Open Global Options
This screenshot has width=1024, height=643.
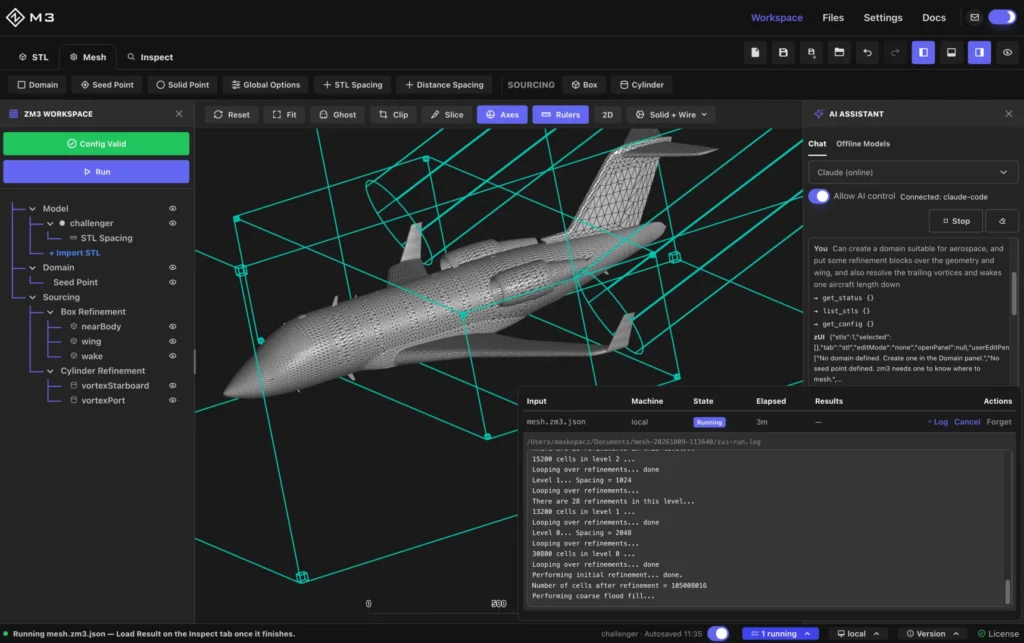tap(266, 85)
